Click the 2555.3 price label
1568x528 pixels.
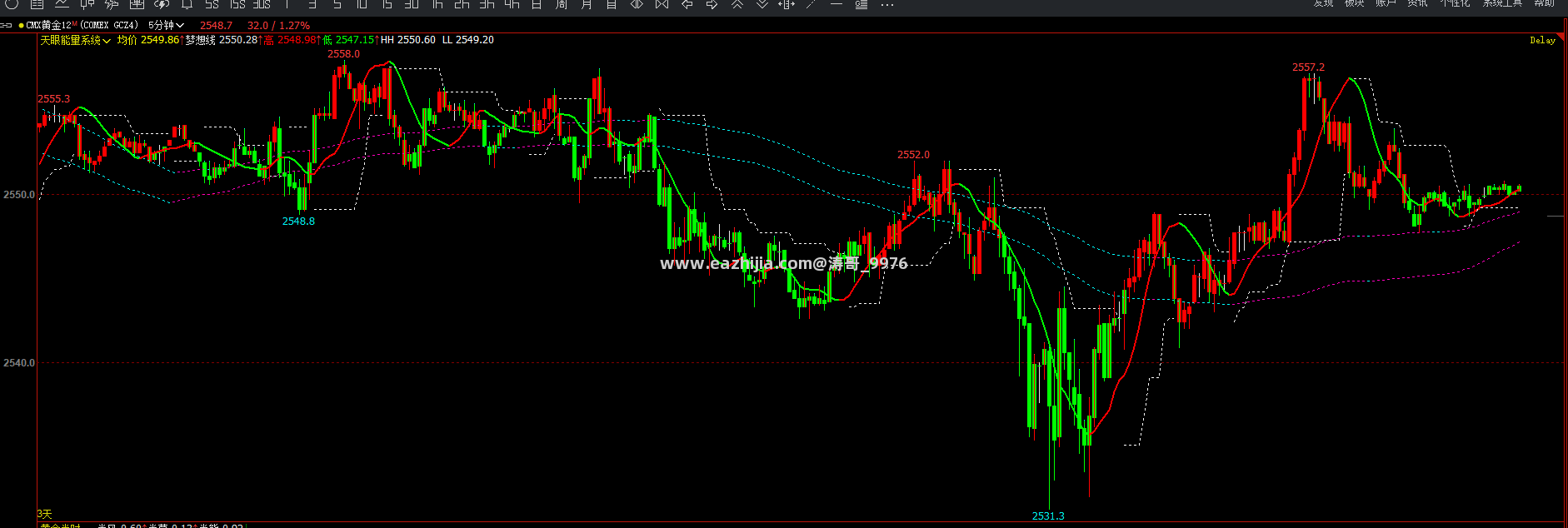click(x=54, y=99)
